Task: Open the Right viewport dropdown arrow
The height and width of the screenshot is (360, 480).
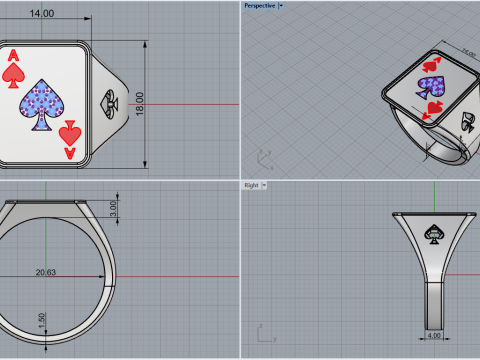Action: [264, 185]
